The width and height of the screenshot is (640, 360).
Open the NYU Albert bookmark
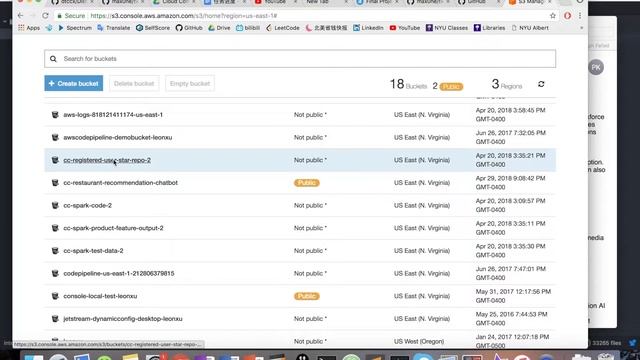(x=530, y=28)
